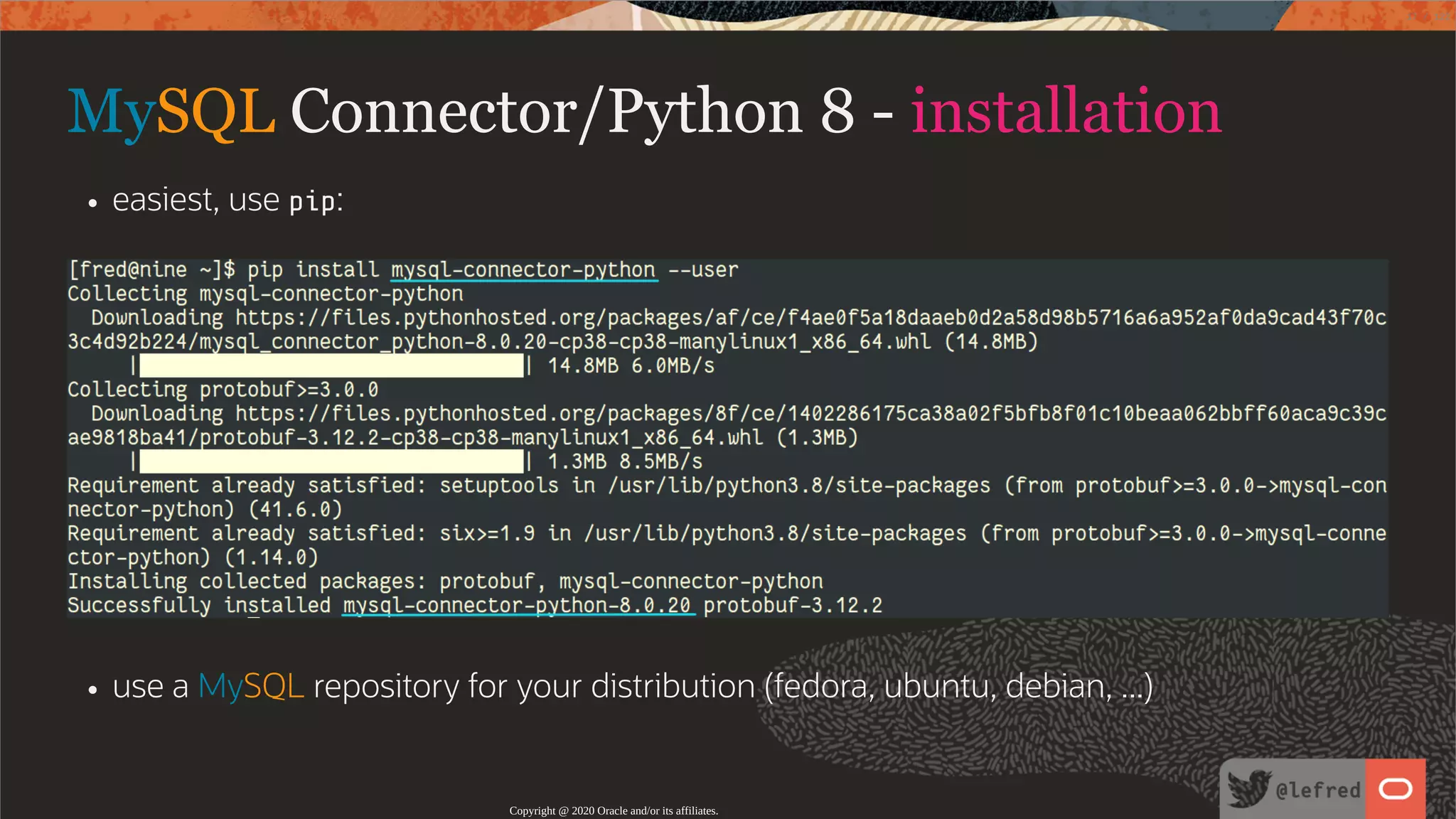Click the protobuf pythonhosted.org download URL
Image resolution: width=1456 pixels, height=819 pixels.
[810, 414]
